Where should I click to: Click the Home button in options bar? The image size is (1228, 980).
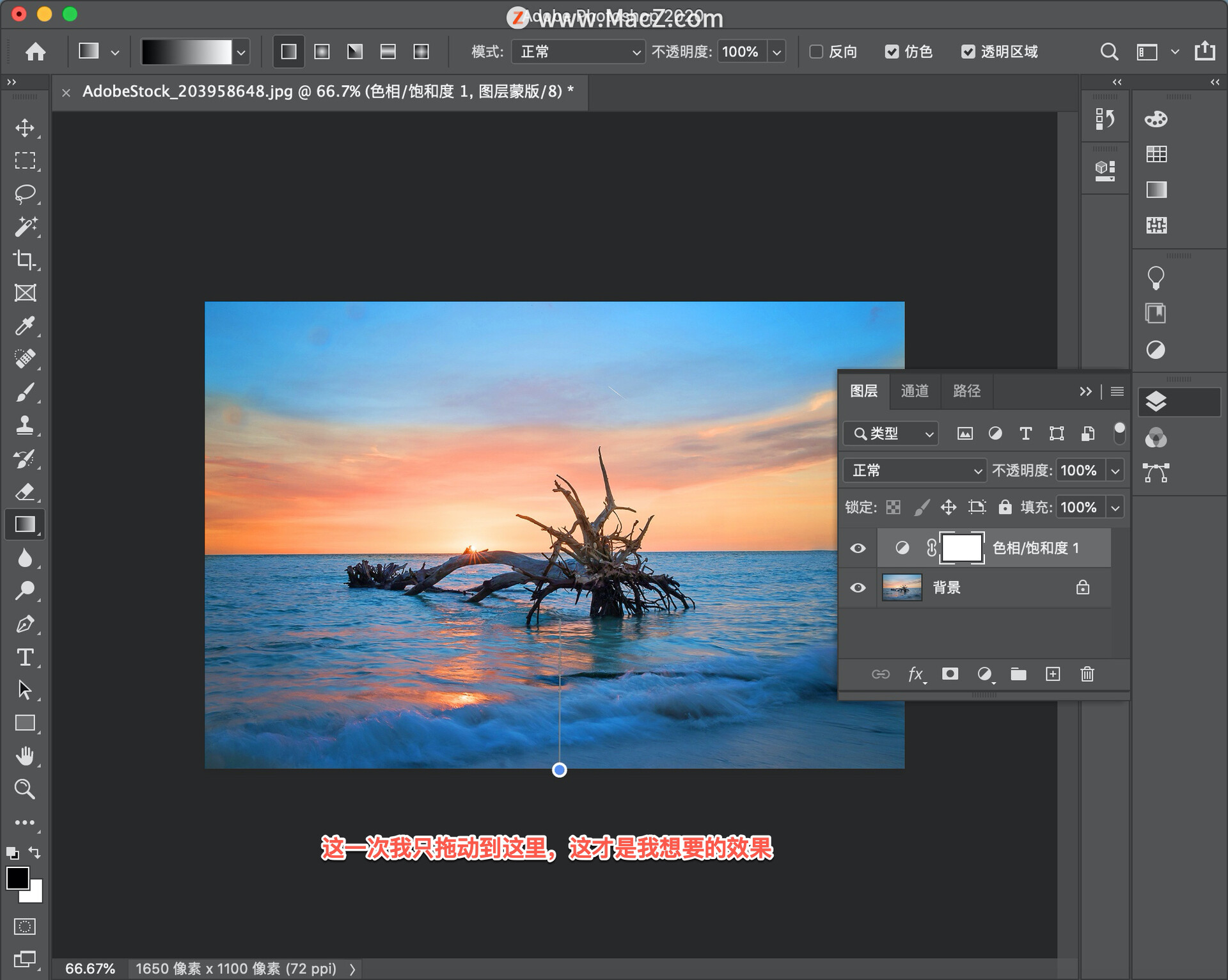36,52
